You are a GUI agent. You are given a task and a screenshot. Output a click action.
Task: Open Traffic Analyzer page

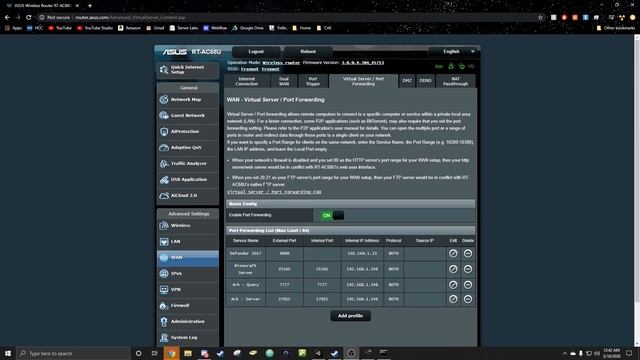tap(188, 164)
